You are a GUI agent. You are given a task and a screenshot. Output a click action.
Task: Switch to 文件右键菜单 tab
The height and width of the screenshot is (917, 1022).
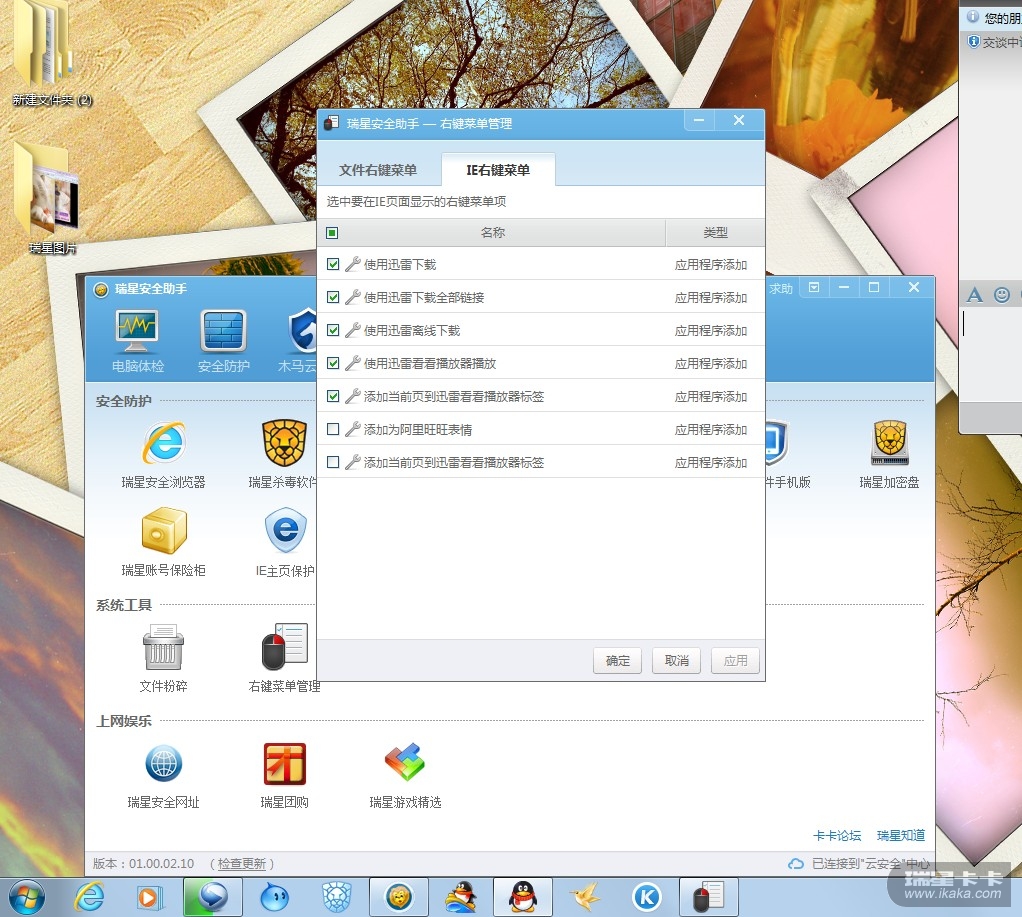click(x=378, y=170)
